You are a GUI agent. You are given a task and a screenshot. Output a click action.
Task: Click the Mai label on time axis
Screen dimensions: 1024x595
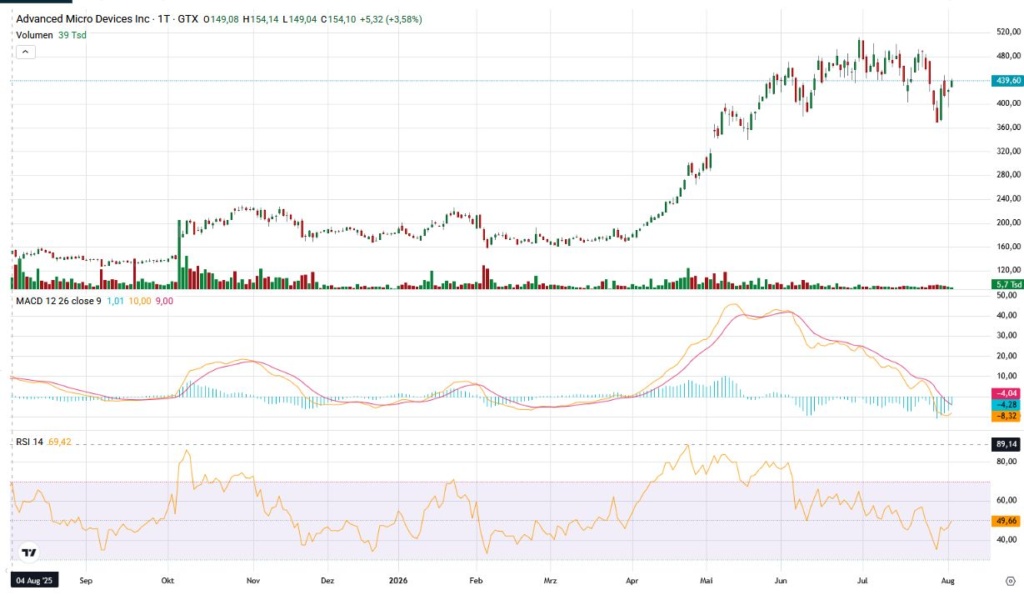pyautogui.click(x=706, y=581)
